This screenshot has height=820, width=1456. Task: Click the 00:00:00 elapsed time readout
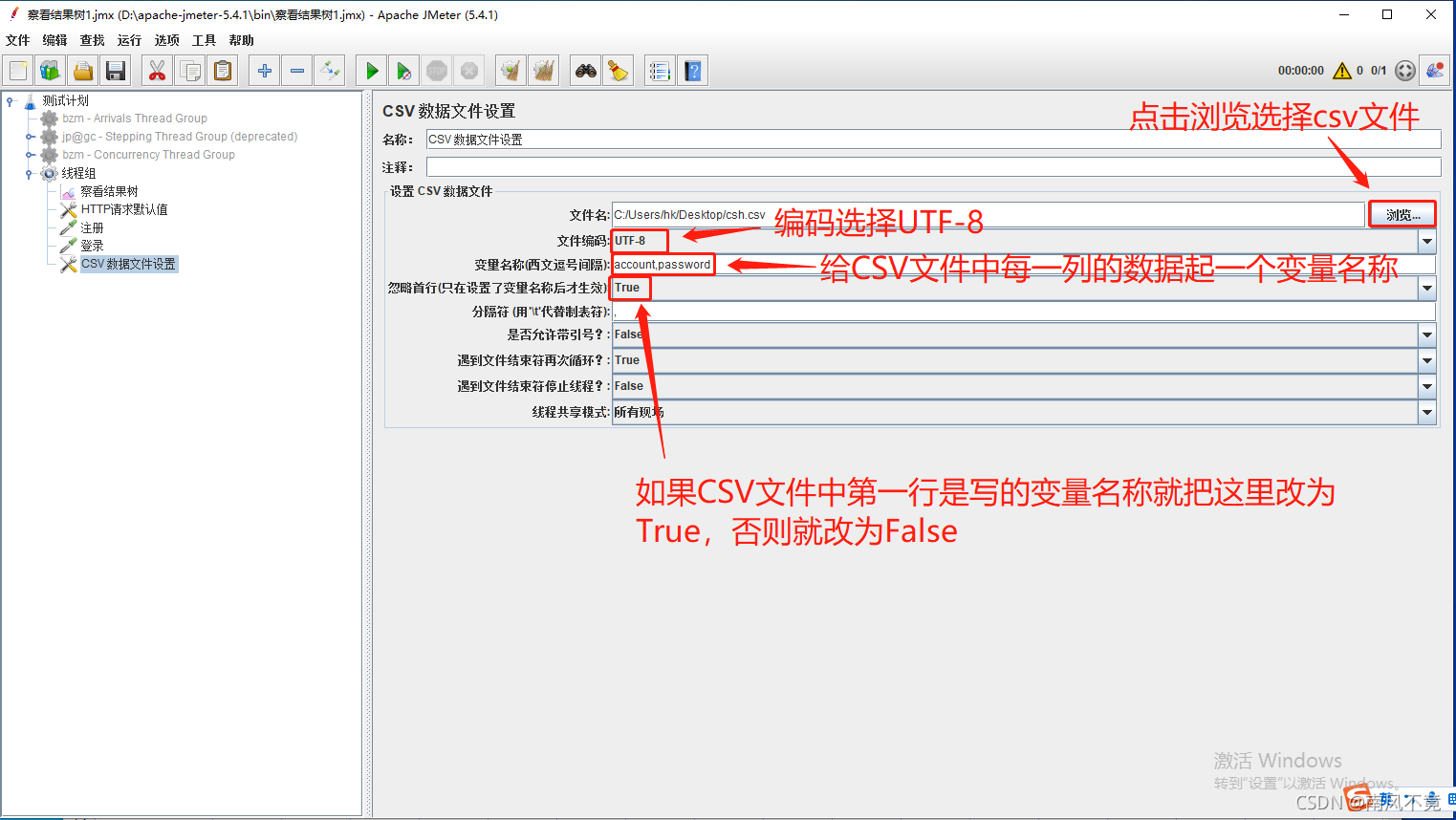[x=1301, y=71]
